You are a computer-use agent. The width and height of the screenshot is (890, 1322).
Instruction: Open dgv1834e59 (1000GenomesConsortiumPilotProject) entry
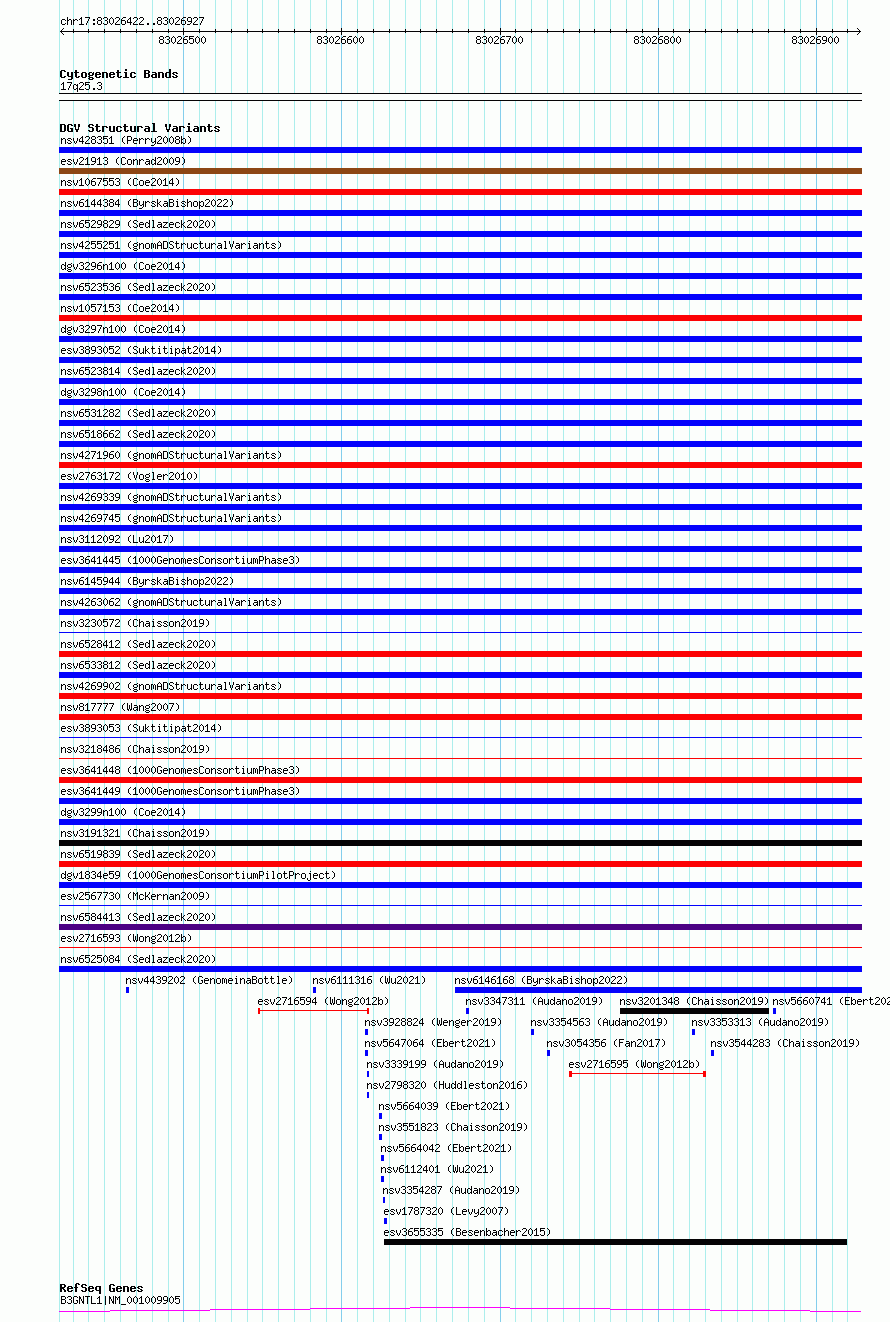click(x=198, y=875)
